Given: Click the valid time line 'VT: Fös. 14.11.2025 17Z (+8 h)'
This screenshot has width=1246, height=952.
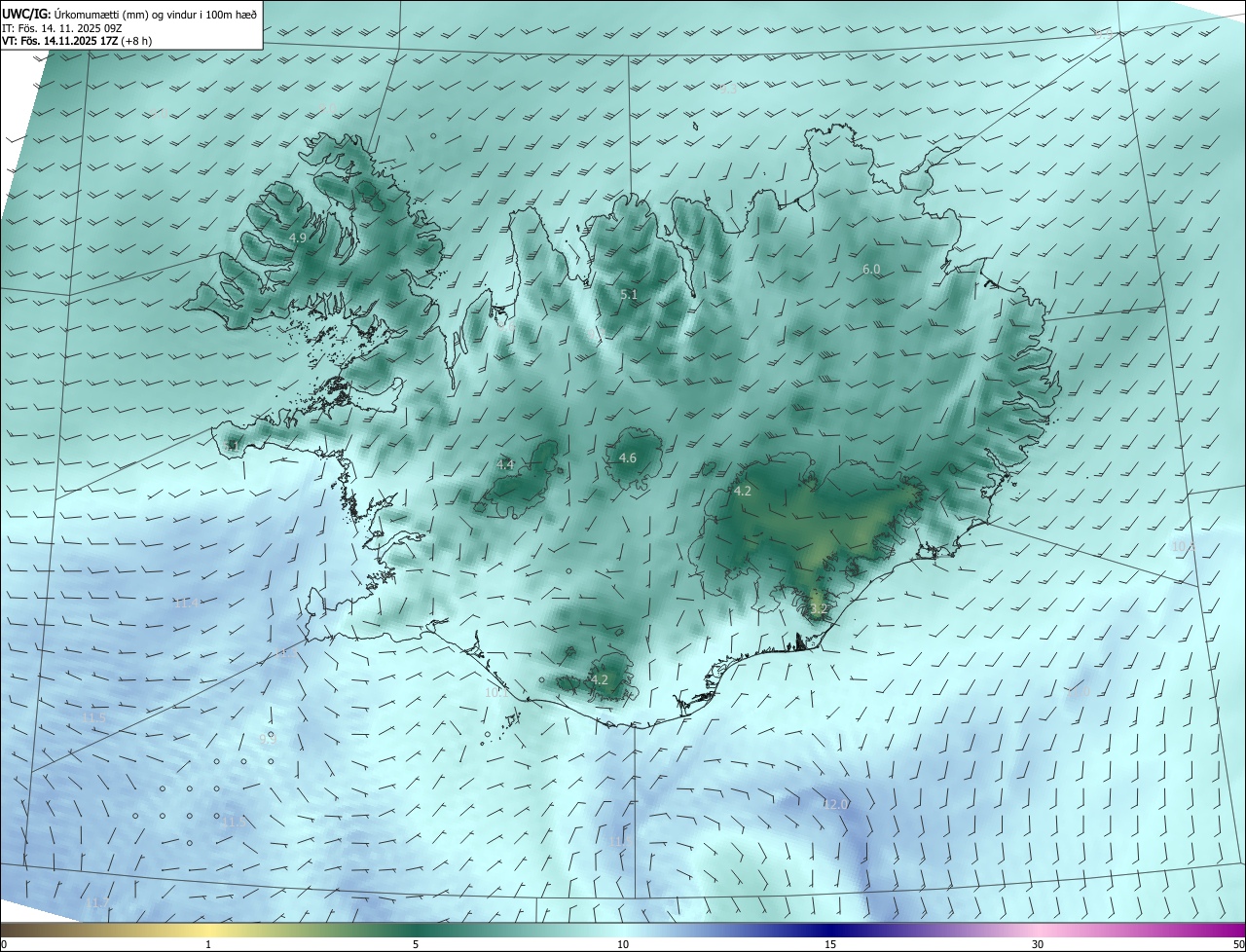Looking at the screenshot, I should click(77, 41).
